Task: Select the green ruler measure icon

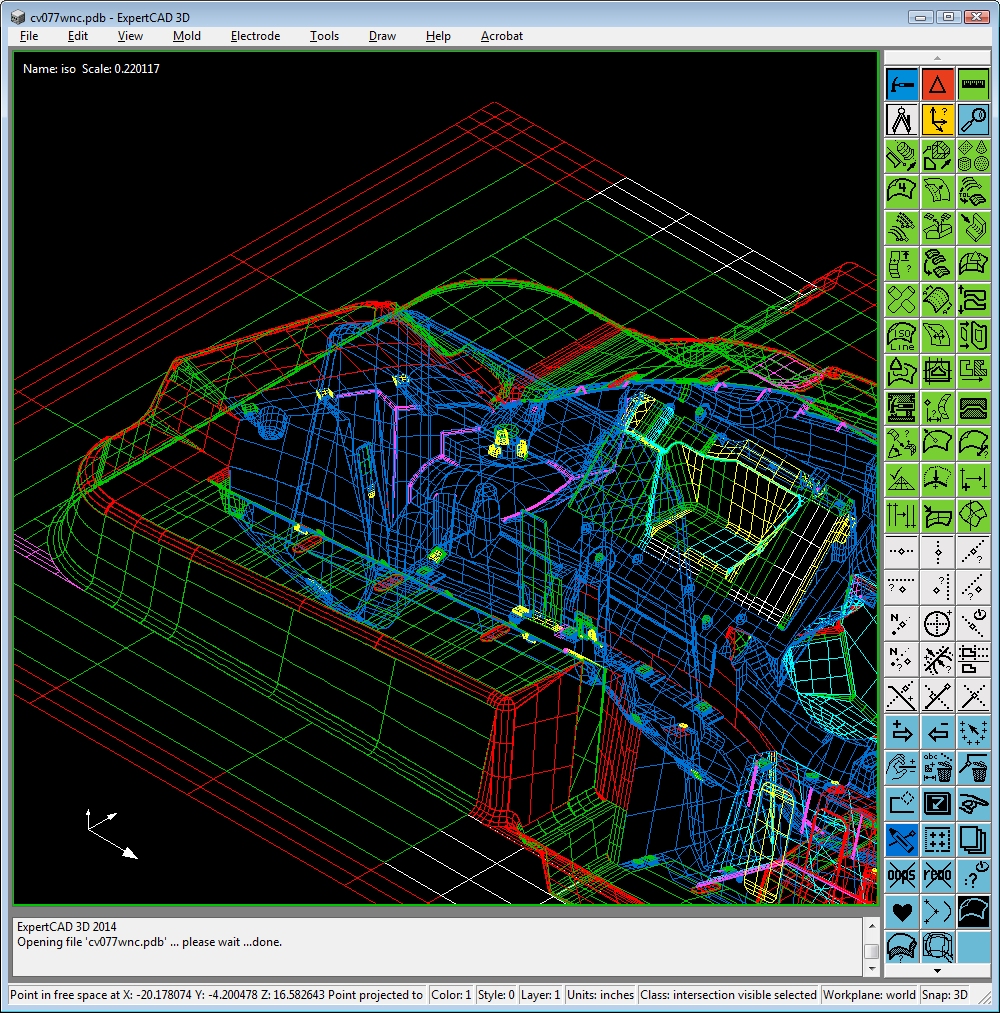Action: tap(974, 85)
